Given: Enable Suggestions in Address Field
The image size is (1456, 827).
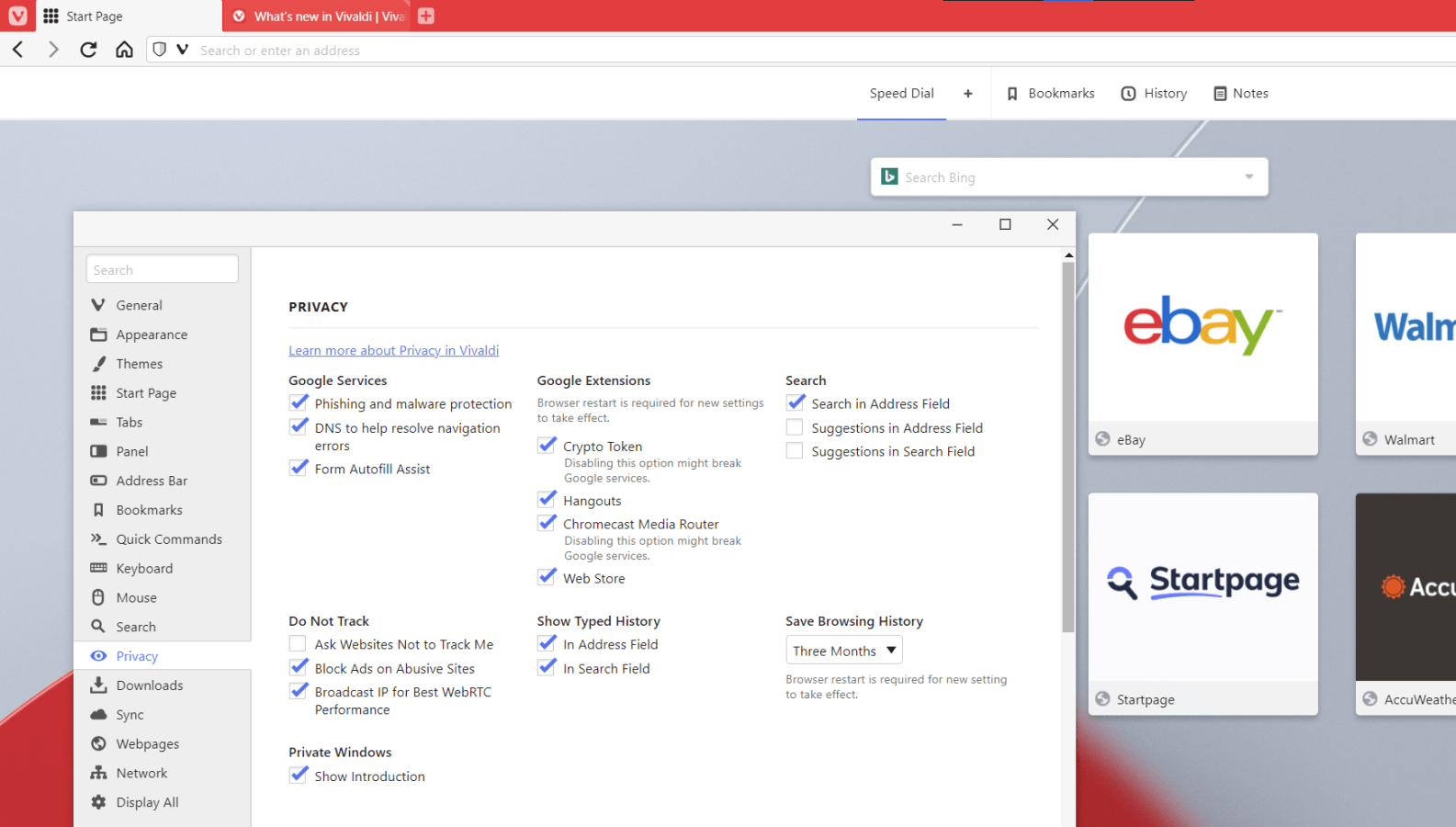Looking at the screenshot, I should 795,427.
